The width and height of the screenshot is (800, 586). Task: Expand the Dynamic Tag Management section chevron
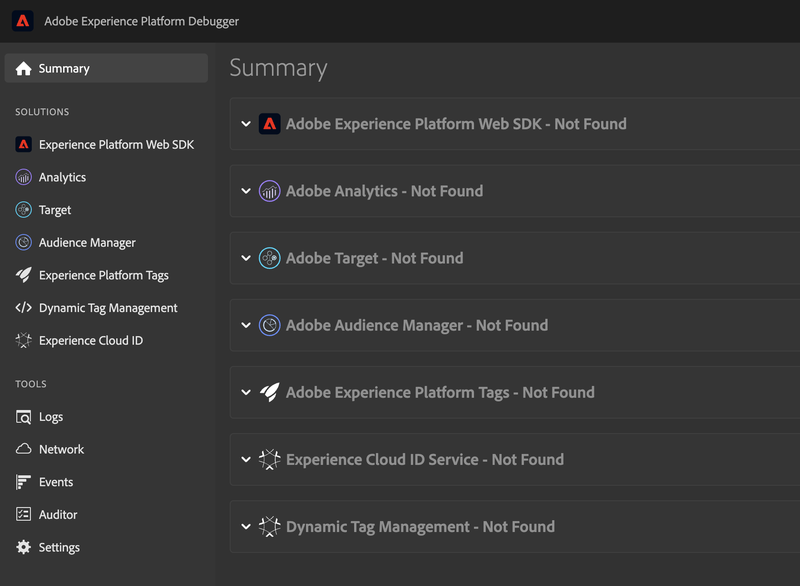coord(246,527)
